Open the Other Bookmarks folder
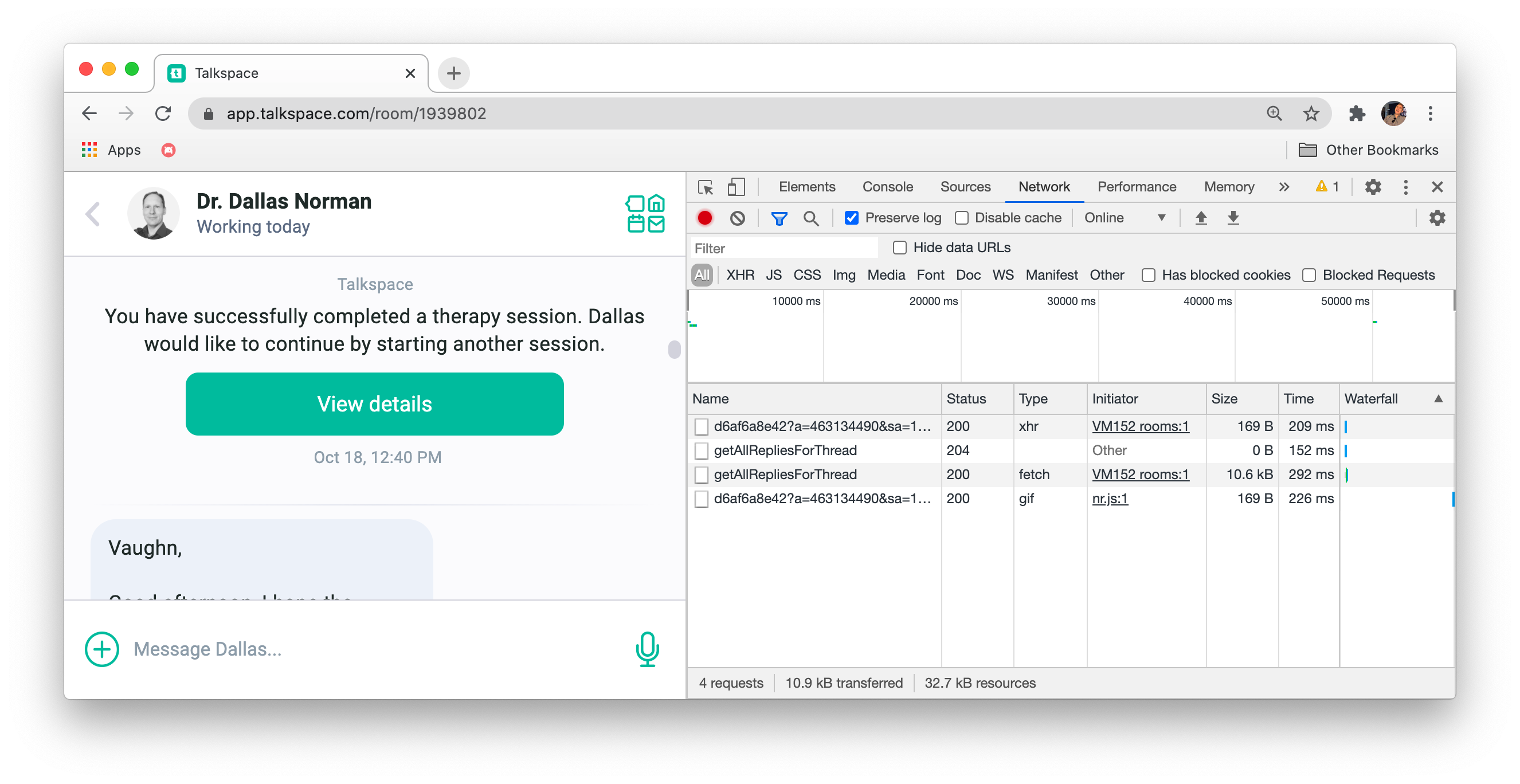The image size is (1520, 784). pos(1368,150)
